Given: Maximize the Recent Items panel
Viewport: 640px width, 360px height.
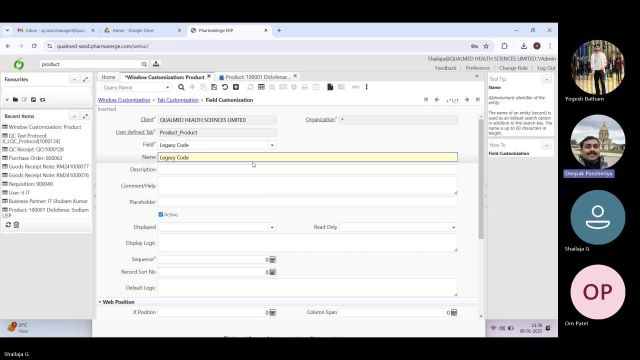Looking at the screenshot, I should pyautogui.click(x=85, y=116).
